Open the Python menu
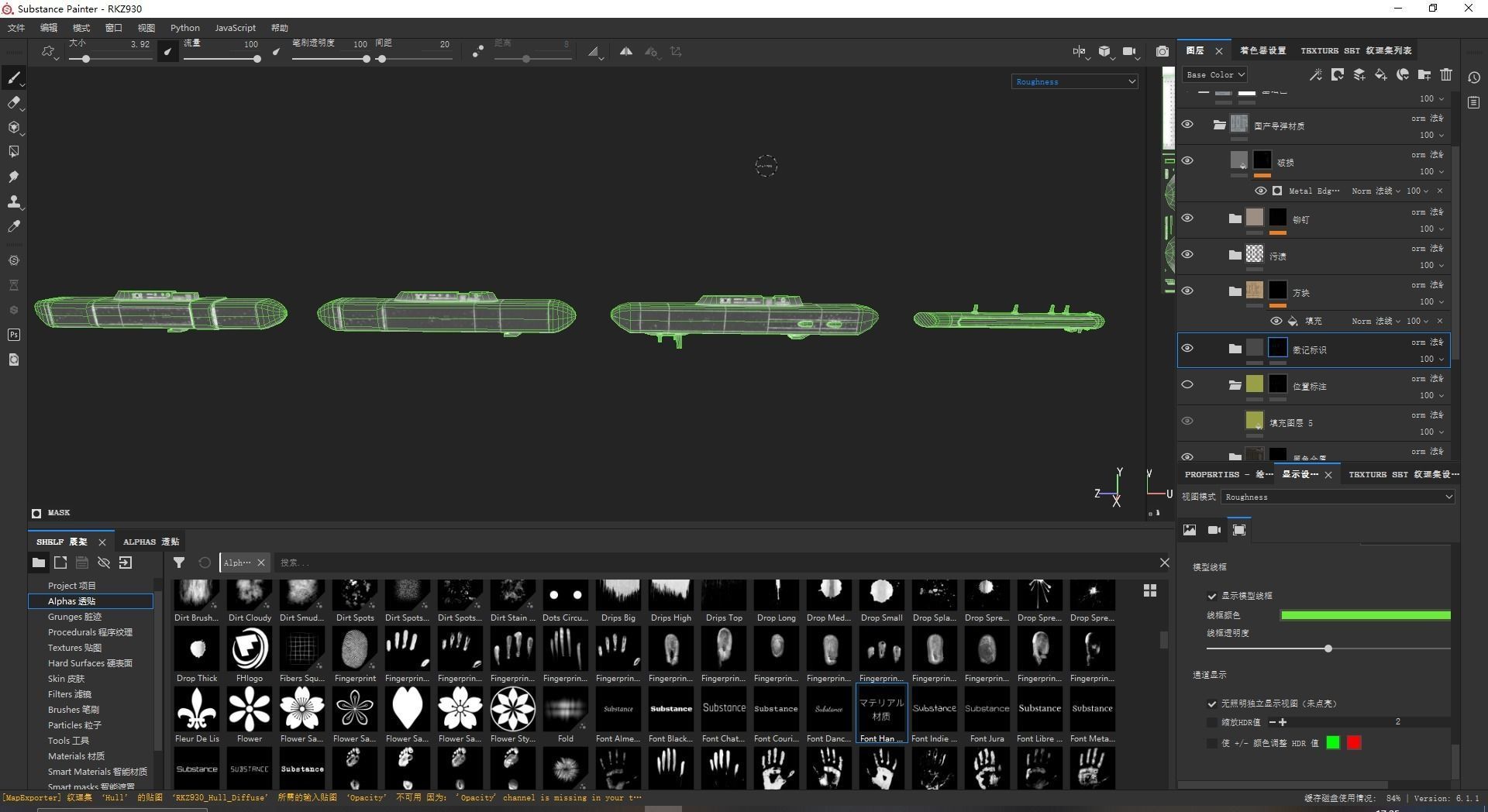This screenshot has height=812, width=1488. click(x=185, y=28)
